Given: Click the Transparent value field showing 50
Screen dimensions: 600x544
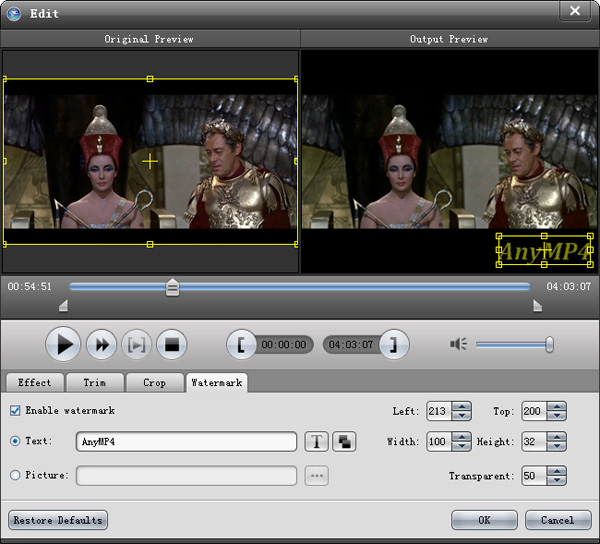Looking at the screenshot, I should (x=534, y=476).
